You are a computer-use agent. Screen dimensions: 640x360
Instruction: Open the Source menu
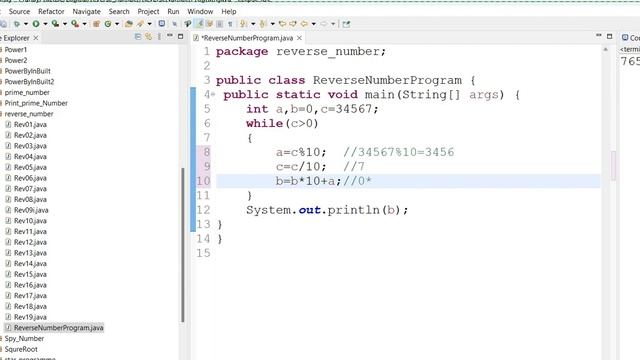click(x=19, y=11)
